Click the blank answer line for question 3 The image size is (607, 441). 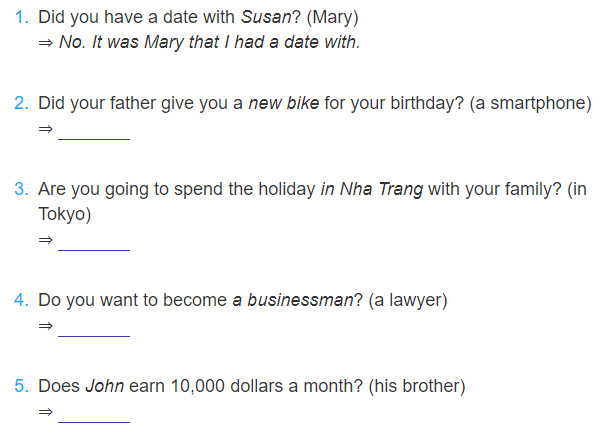click(94, 249)
